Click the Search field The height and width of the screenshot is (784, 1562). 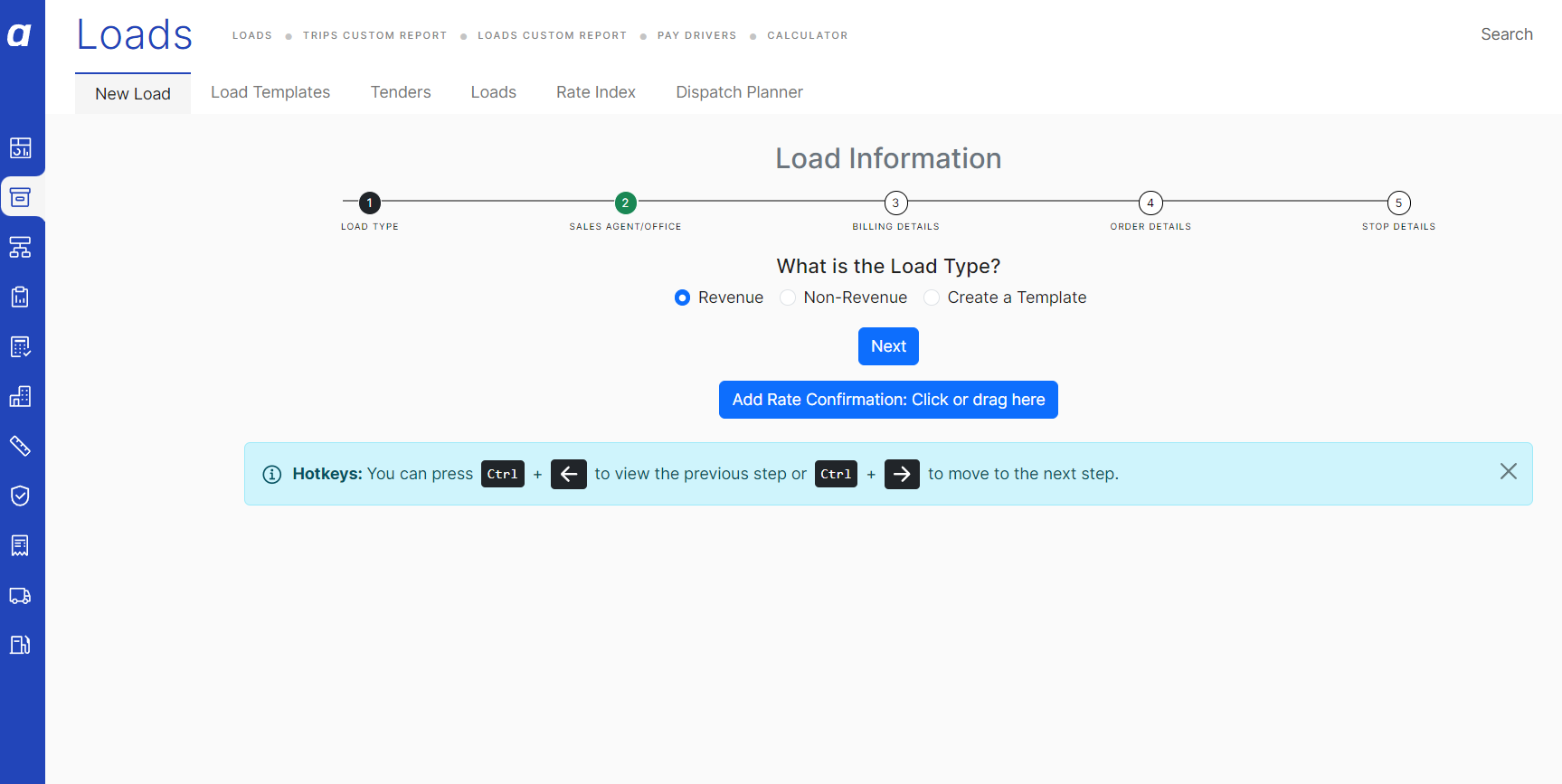point(1507,34)
